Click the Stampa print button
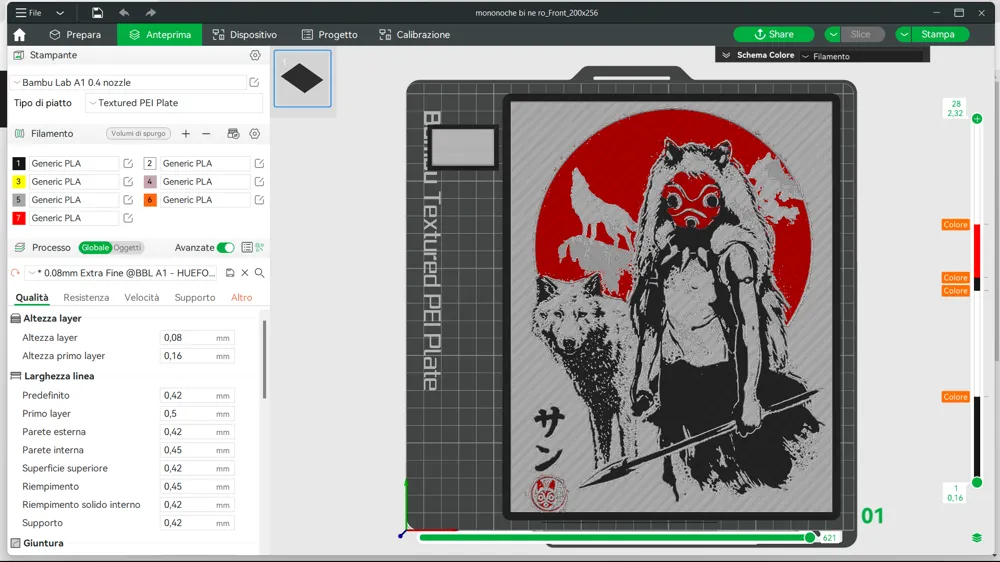Screen dimensions: 1000x562 tap(938, 34)
